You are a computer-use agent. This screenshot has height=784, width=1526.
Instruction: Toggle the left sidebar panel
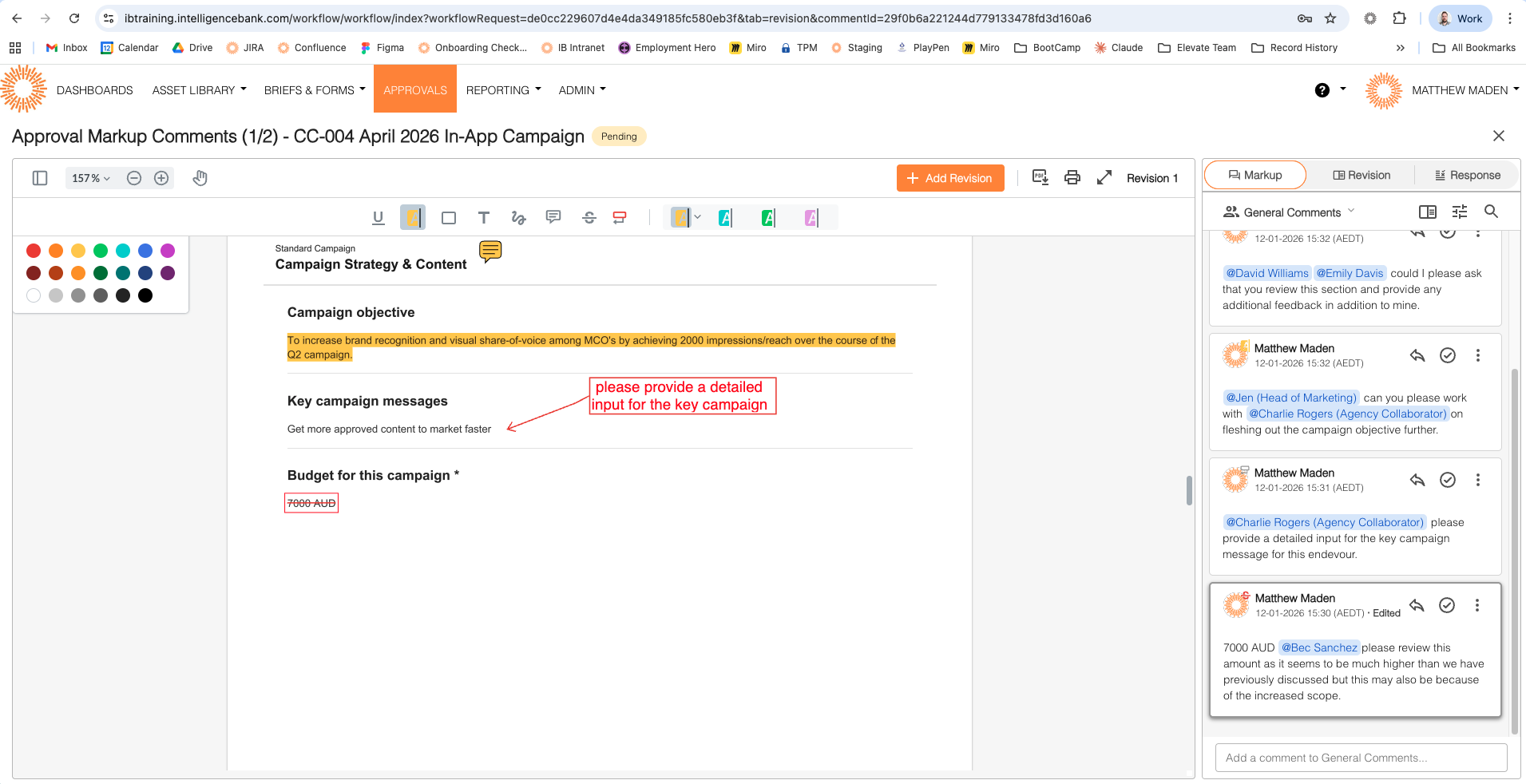tap(40, 178)
